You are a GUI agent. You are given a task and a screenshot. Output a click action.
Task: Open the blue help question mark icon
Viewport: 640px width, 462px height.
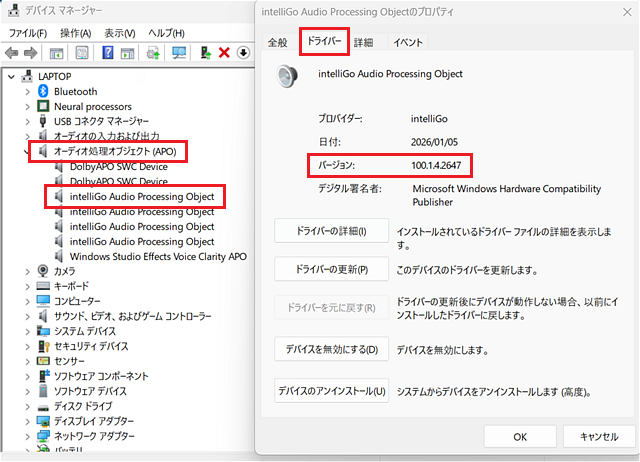[x=108, y=53]
